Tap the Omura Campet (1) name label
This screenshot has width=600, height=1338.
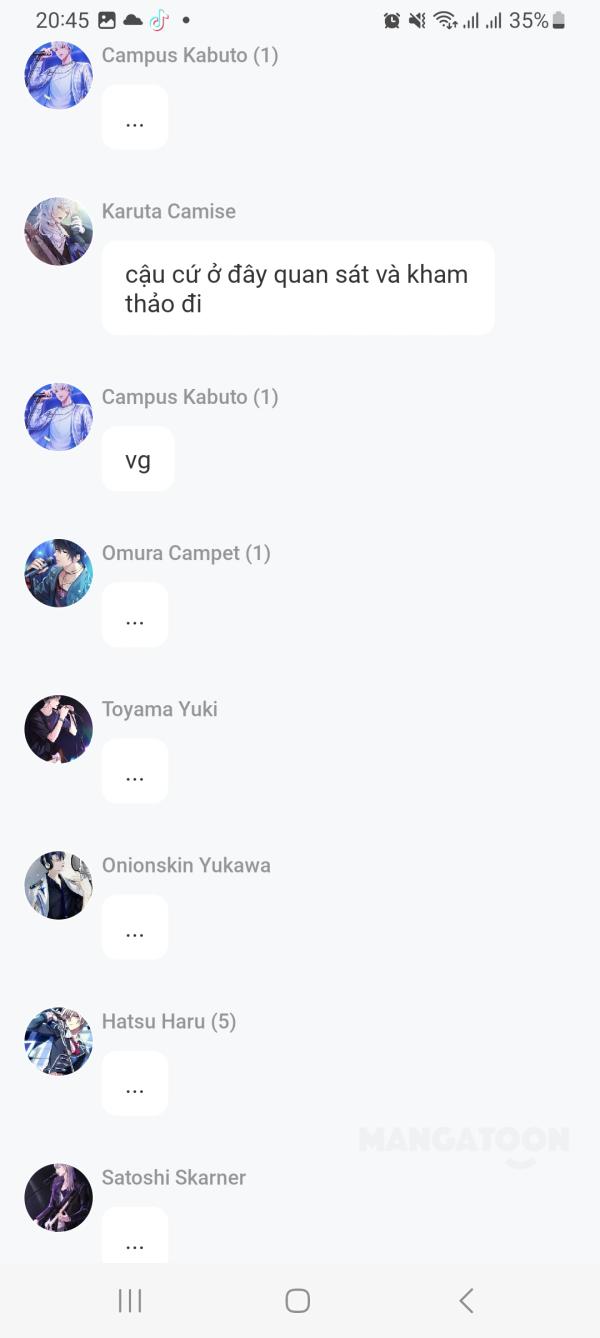(x=186, y=553)
